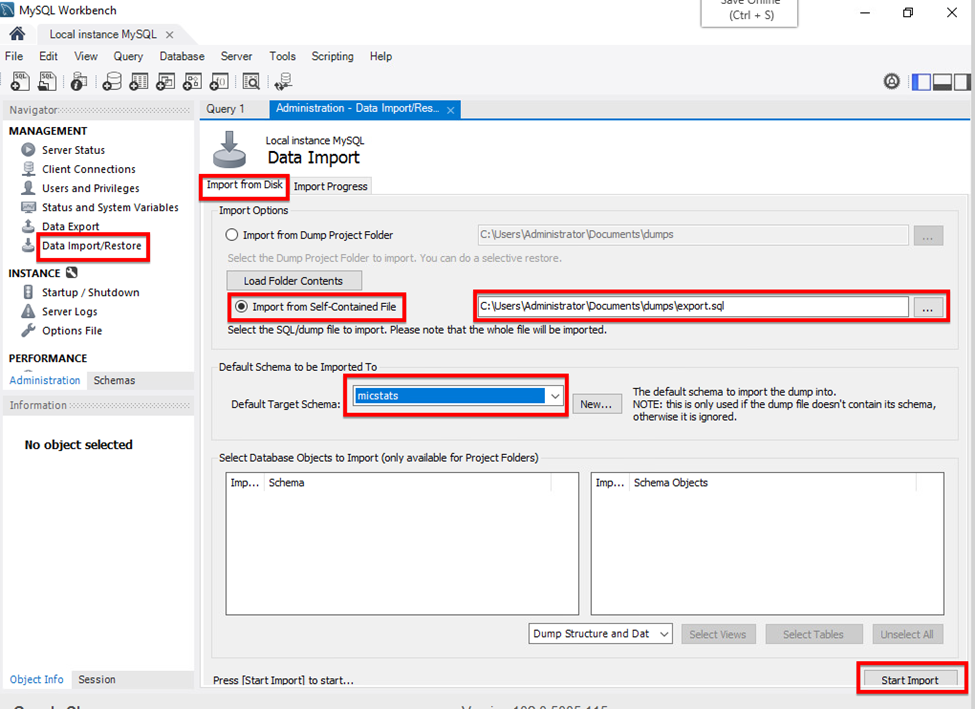The height and width of the screenshot is (709, 975).
Task: Open the Database menu
Action: click(182, 56)
